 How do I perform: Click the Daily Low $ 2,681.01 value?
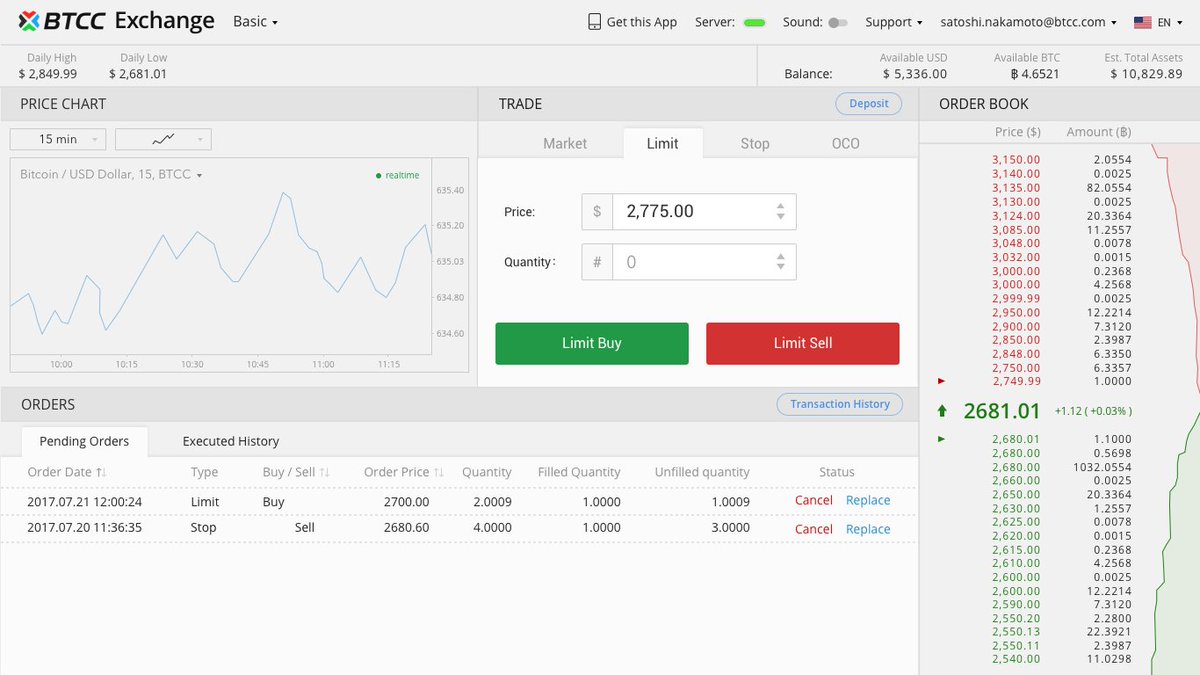(138, 74)
